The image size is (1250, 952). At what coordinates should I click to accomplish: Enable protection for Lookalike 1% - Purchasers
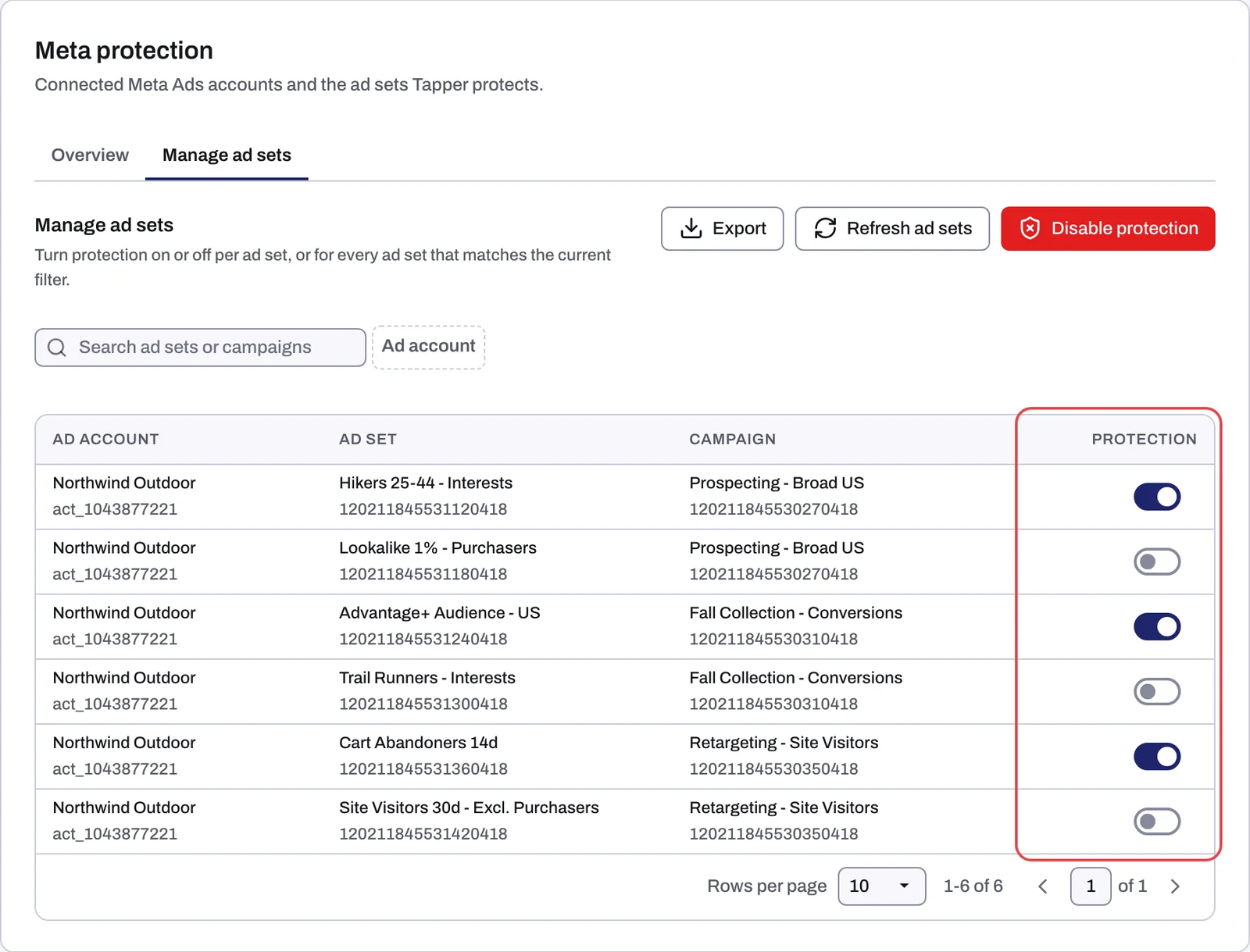1157,562
